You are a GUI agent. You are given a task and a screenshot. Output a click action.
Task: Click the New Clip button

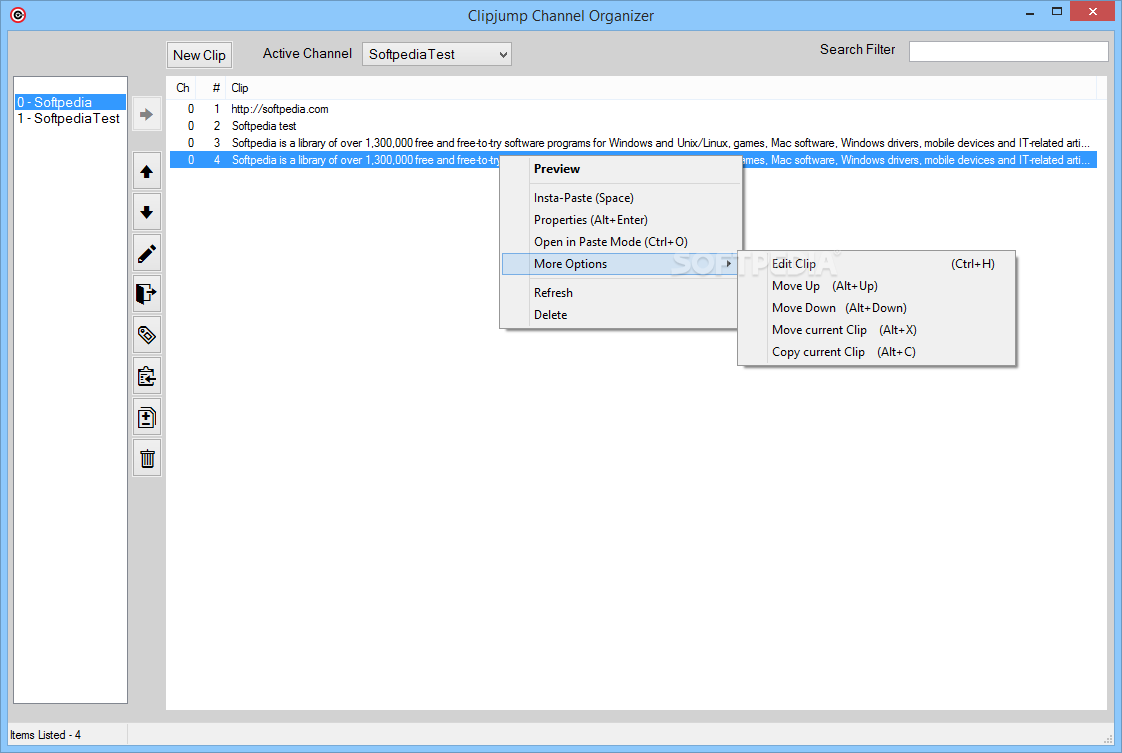pyautogui.click(x=199, y=55)
